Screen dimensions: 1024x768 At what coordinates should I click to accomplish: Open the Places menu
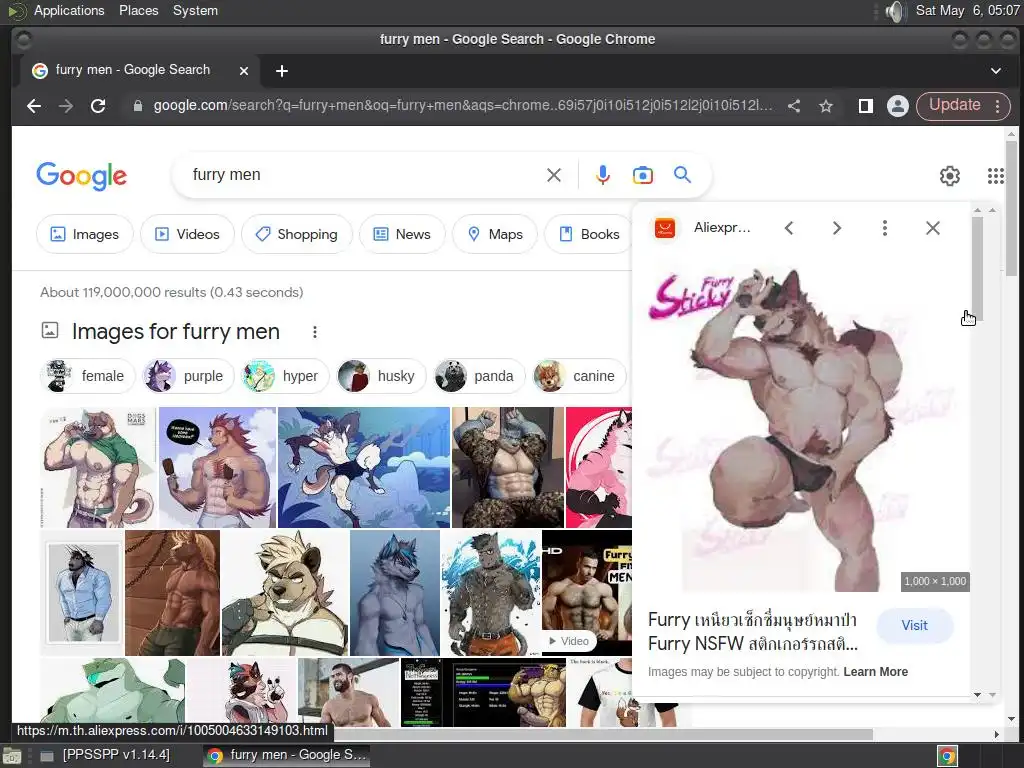point(138,10)
